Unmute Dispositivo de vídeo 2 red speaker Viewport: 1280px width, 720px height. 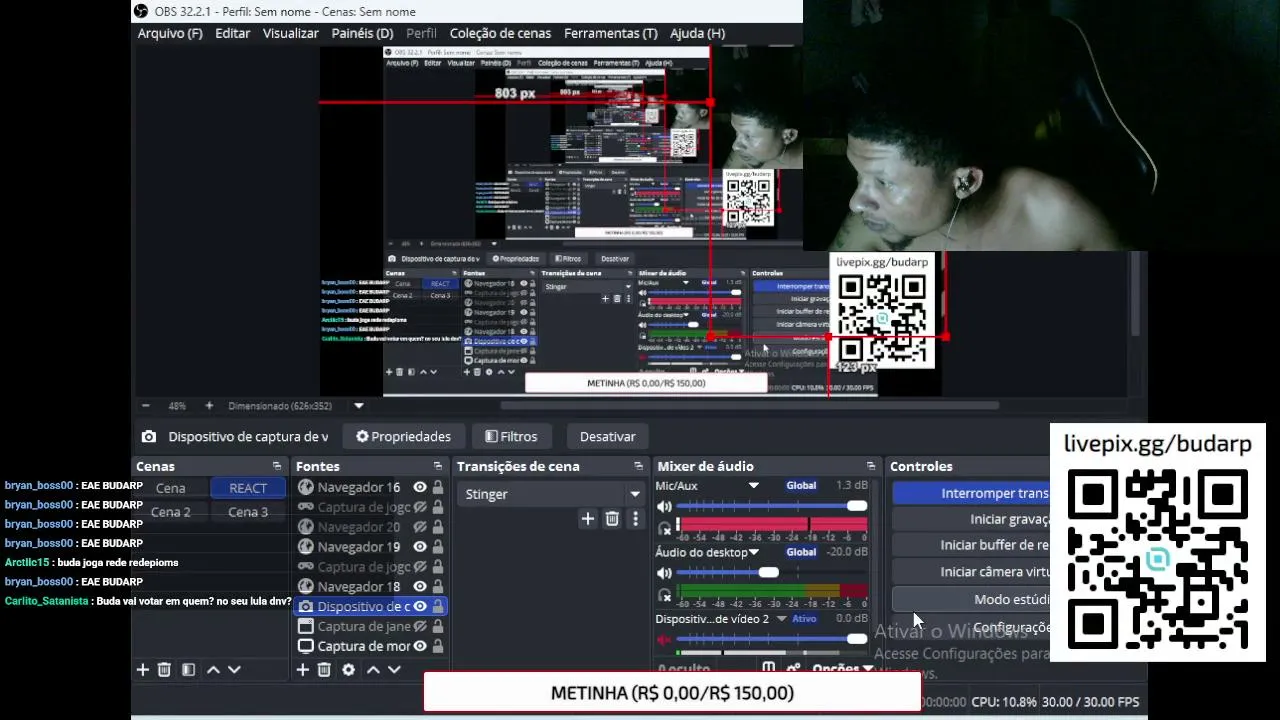click(664, 639)
